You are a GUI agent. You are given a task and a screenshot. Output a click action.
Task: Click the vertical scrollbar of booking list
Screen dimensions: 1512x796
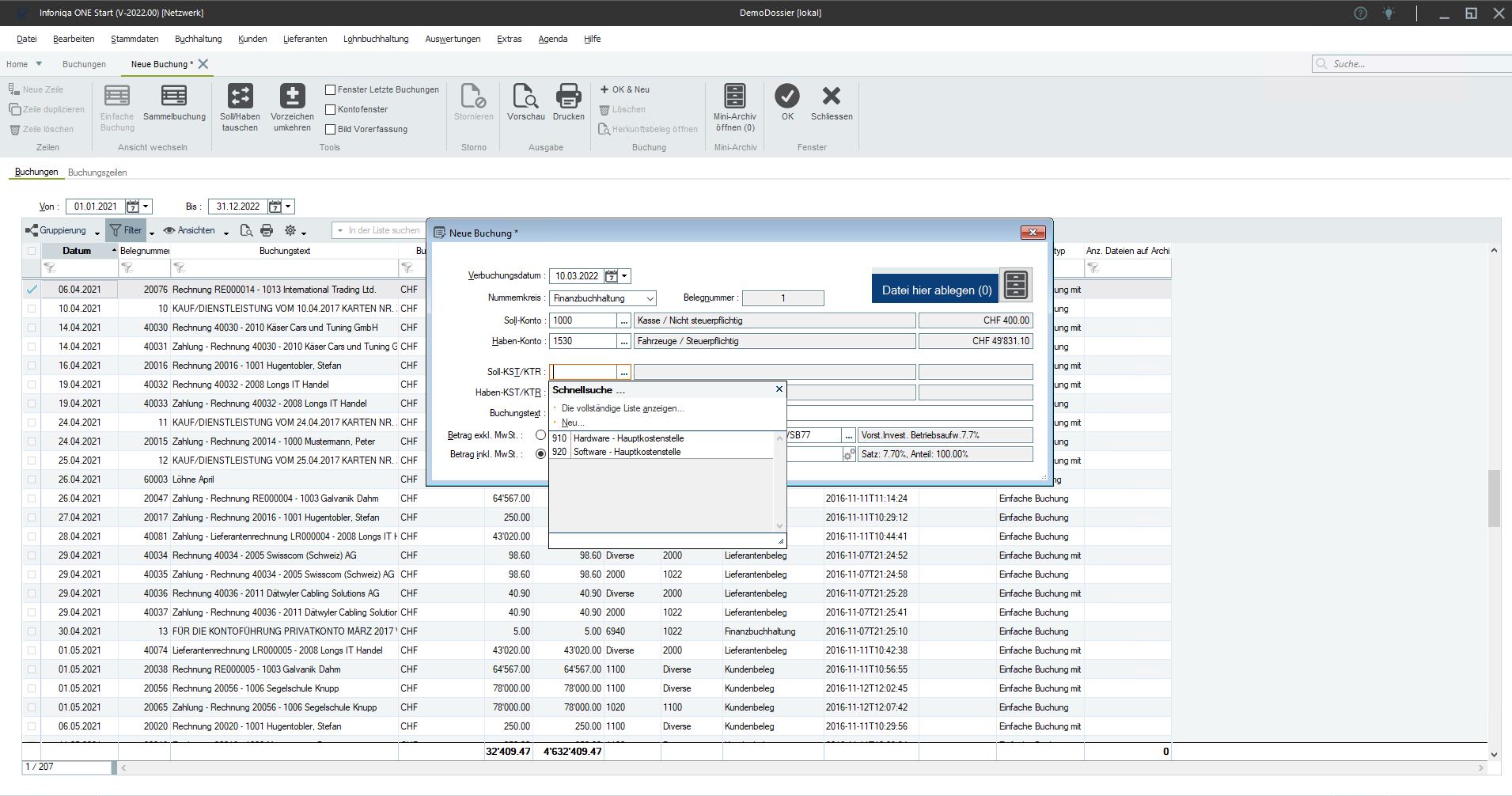point(1494,498)
